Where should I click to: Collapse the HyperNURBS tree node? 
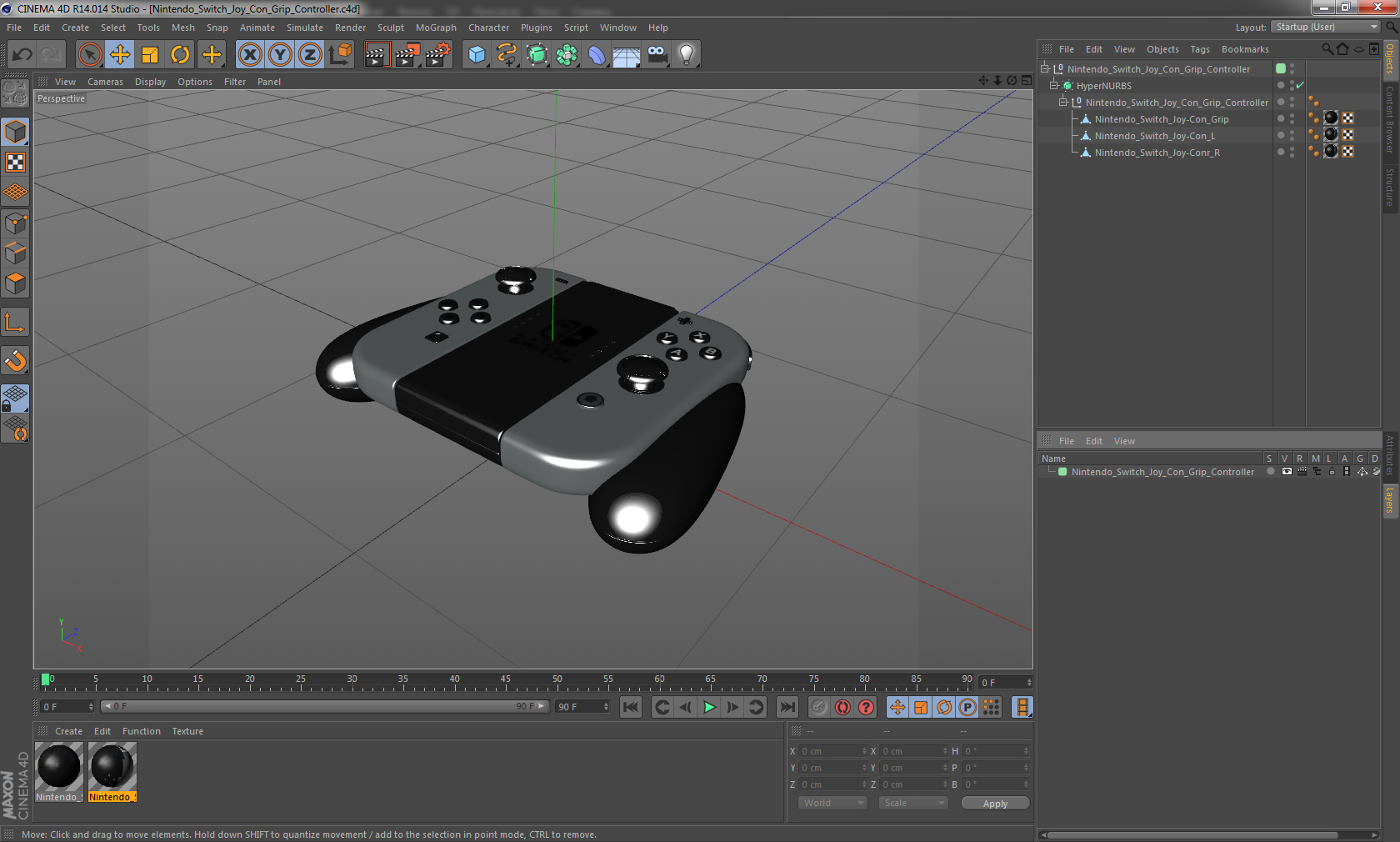click(1053, 85)
